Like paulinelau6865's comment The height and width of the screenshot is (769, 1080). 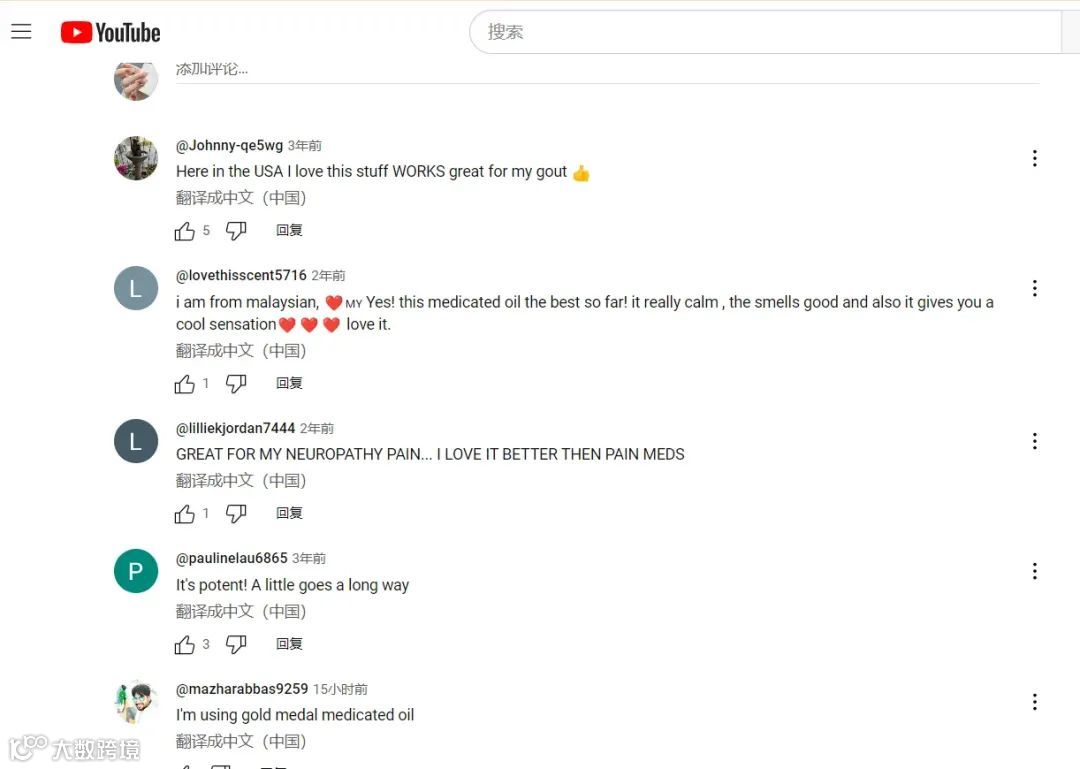[x=185, y=644]
